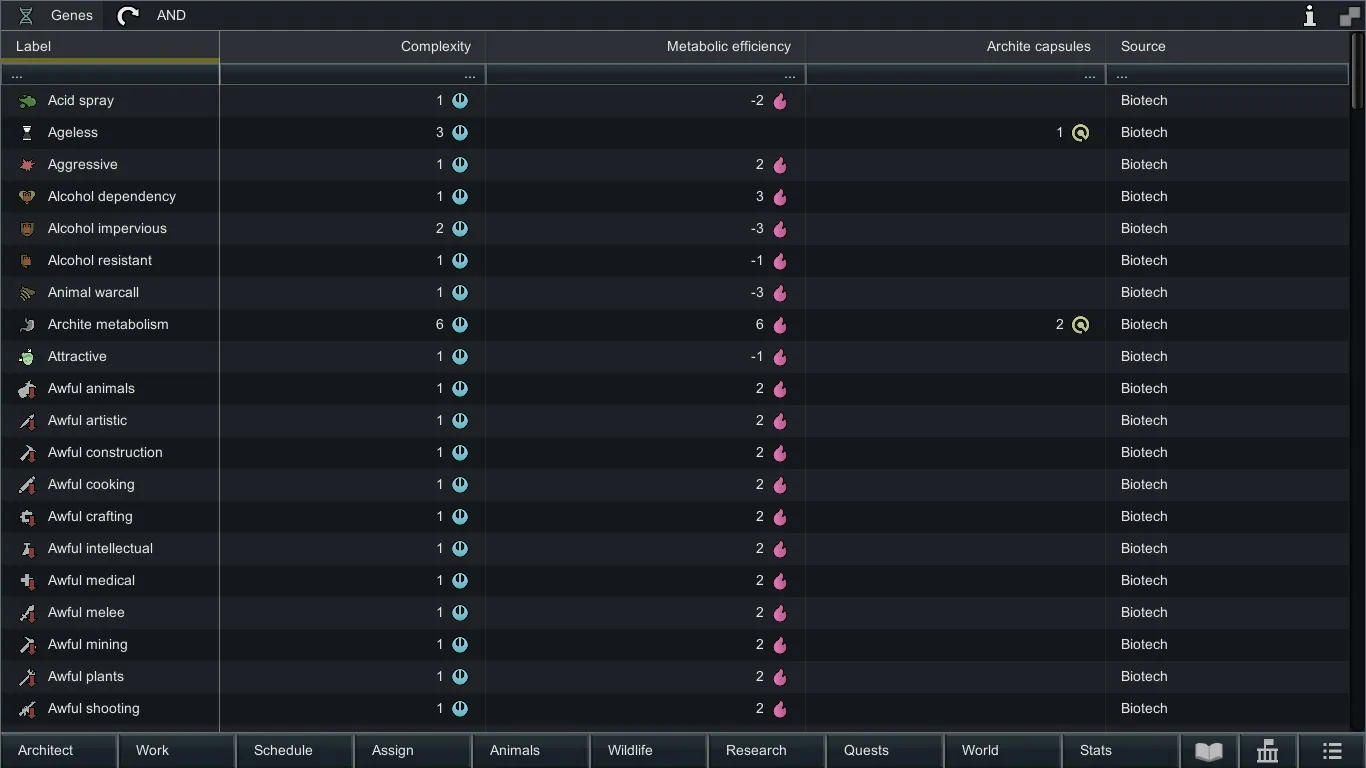
Task: Click the reset filters circular arrow icon
Action: pyautogui.click(x=128, y=15)
